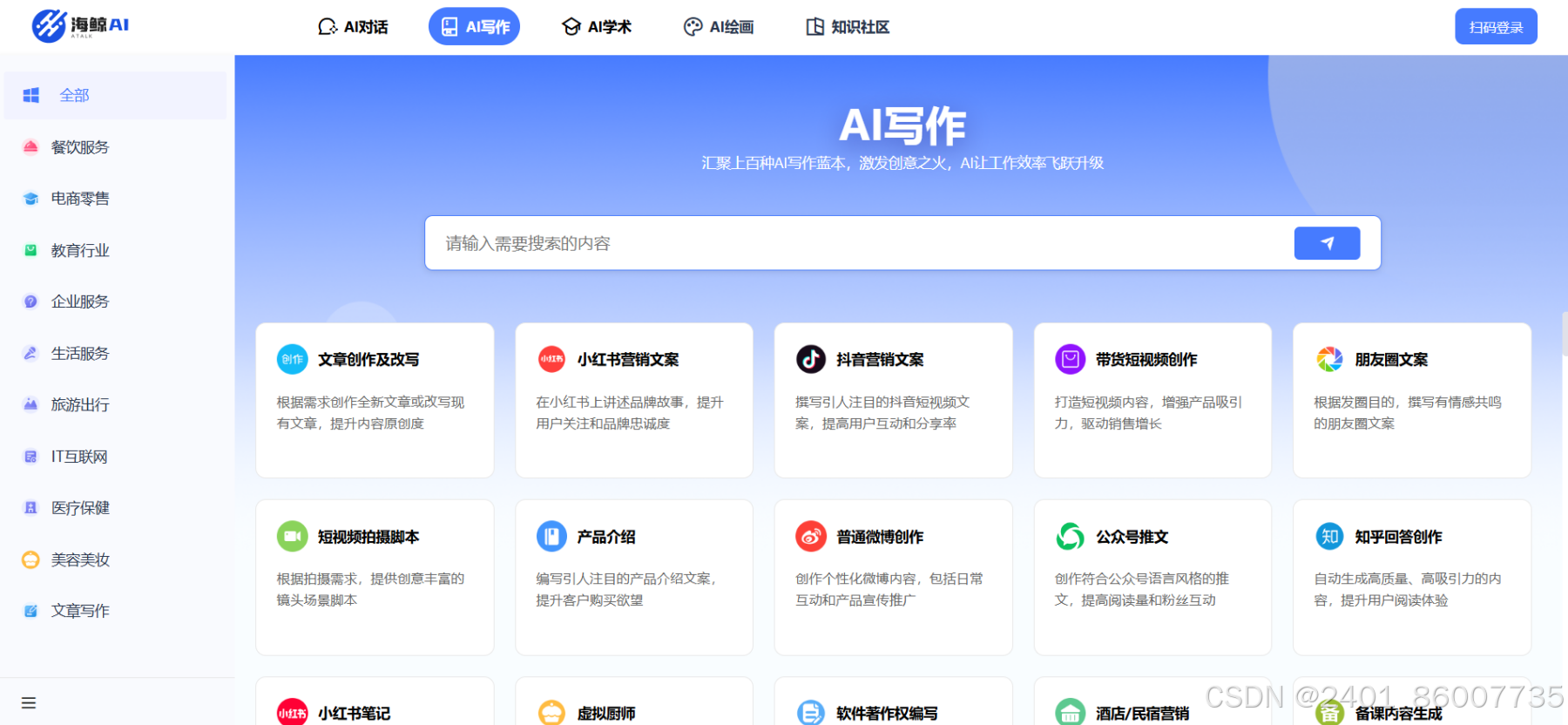
Task: Click the 公众号推文 green icon
Action: [x=1071, y=536]
